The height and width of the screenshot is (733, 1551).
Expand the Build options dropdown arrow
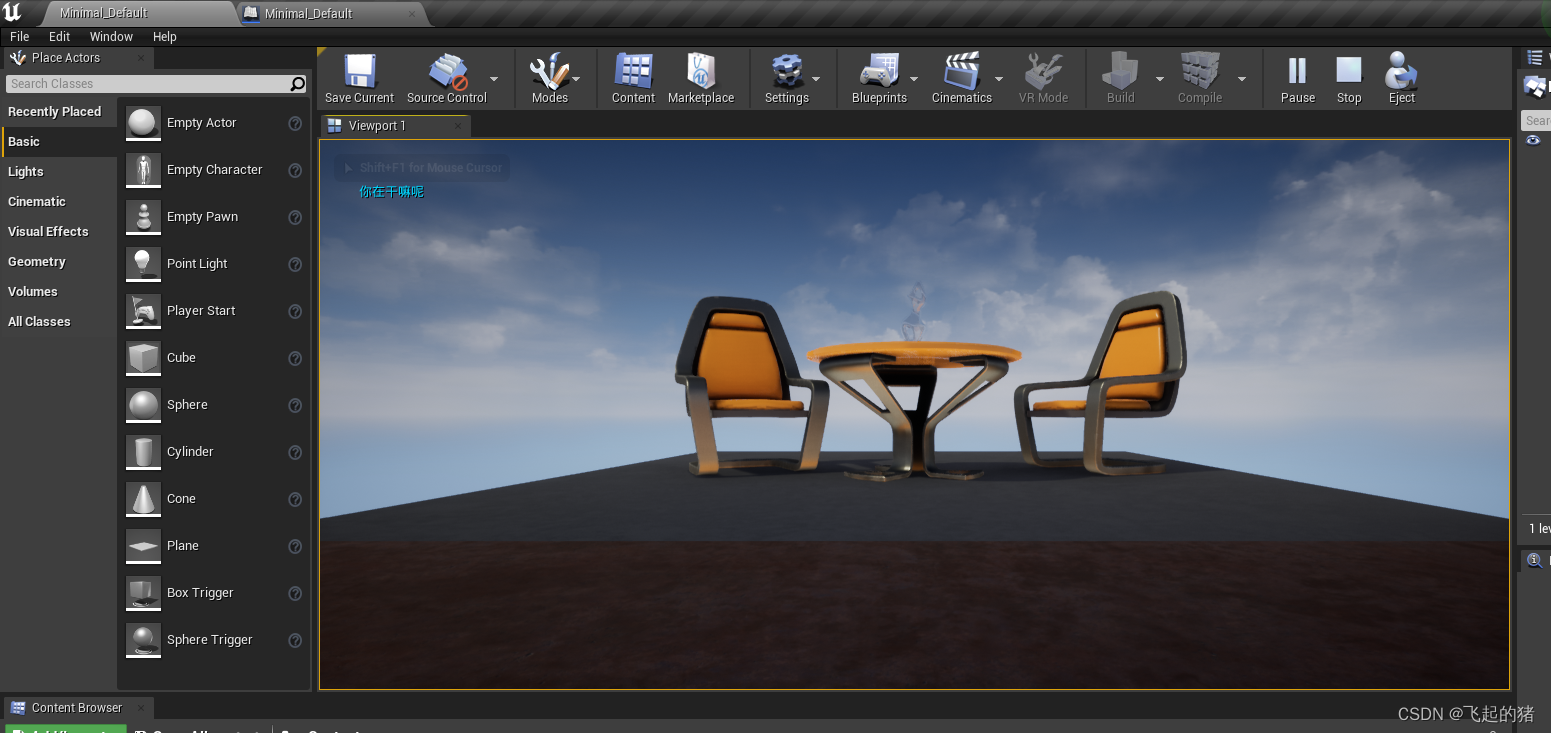click(1160, 79)
